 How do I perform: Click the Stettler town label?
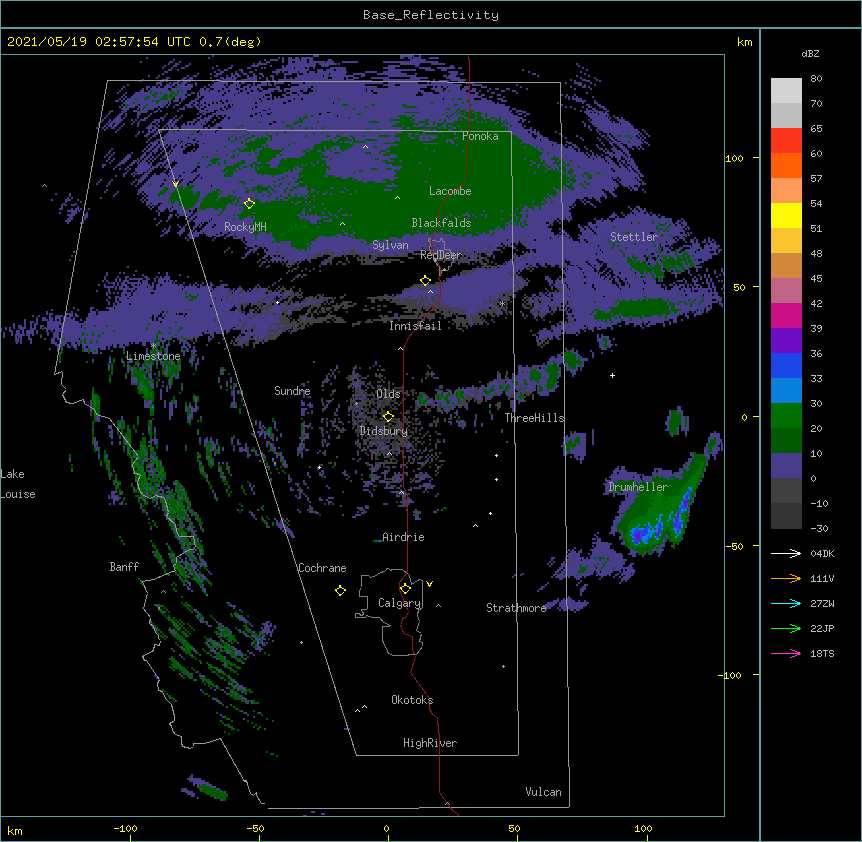(x=634, y=237)
